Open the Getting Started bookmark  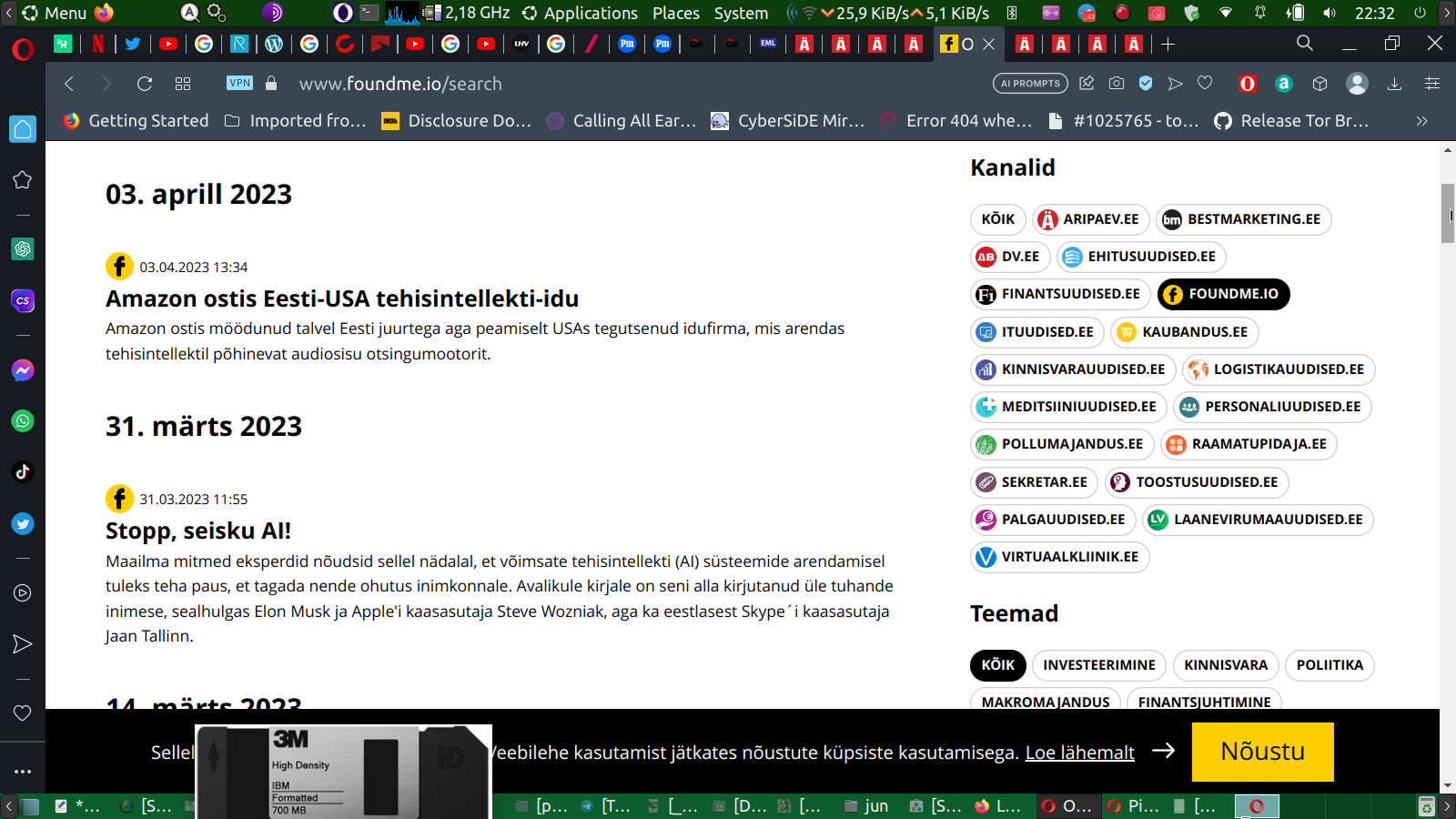point(136,121)
